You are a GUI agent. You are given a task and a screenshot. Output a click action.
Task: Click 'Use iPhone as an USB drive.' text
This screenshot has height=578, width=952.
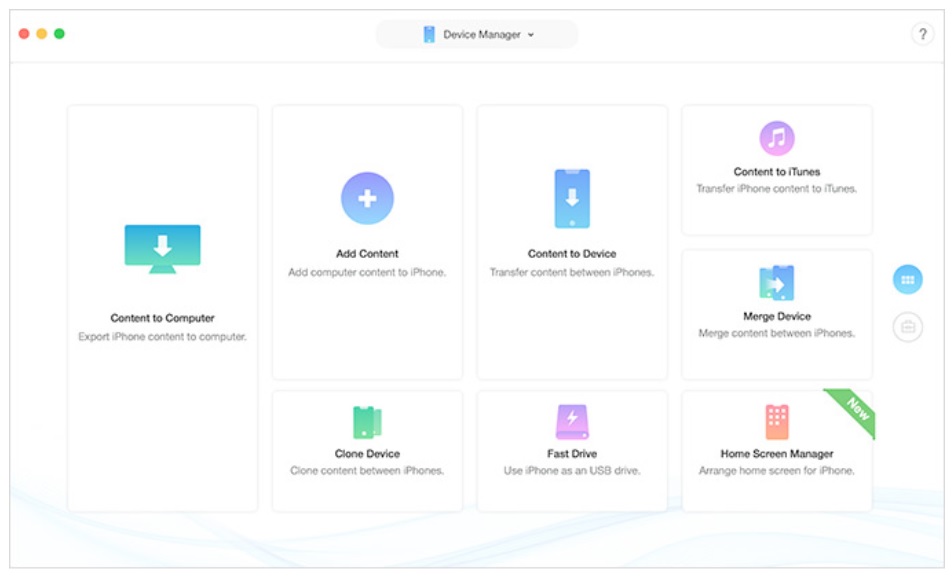point(572,471)
